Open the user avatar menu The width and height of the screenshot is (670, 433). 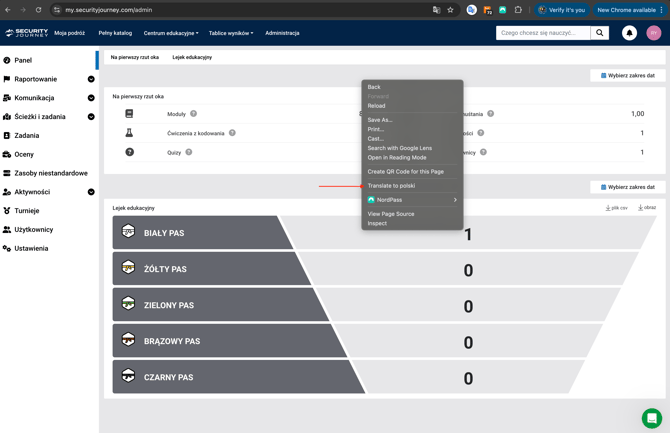tap(654, 33)
